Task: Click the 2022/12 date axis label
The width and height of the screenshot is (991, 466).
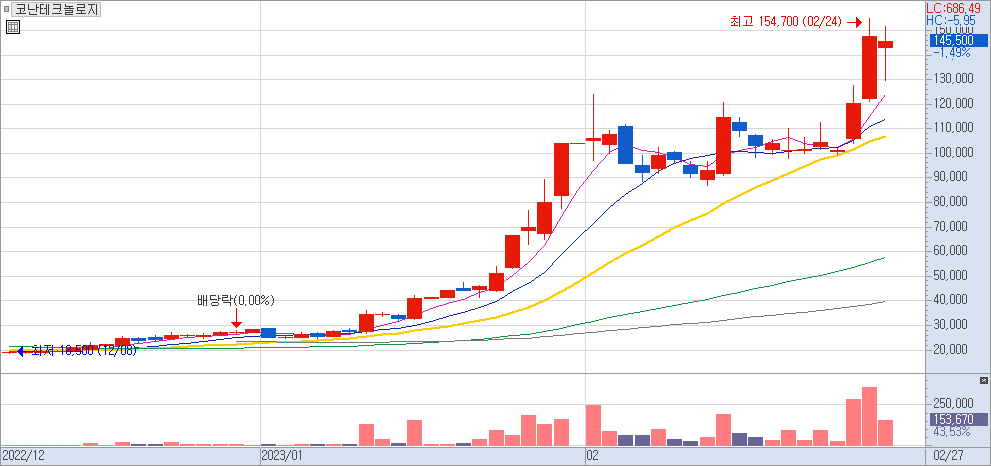Action: [25, 455]
